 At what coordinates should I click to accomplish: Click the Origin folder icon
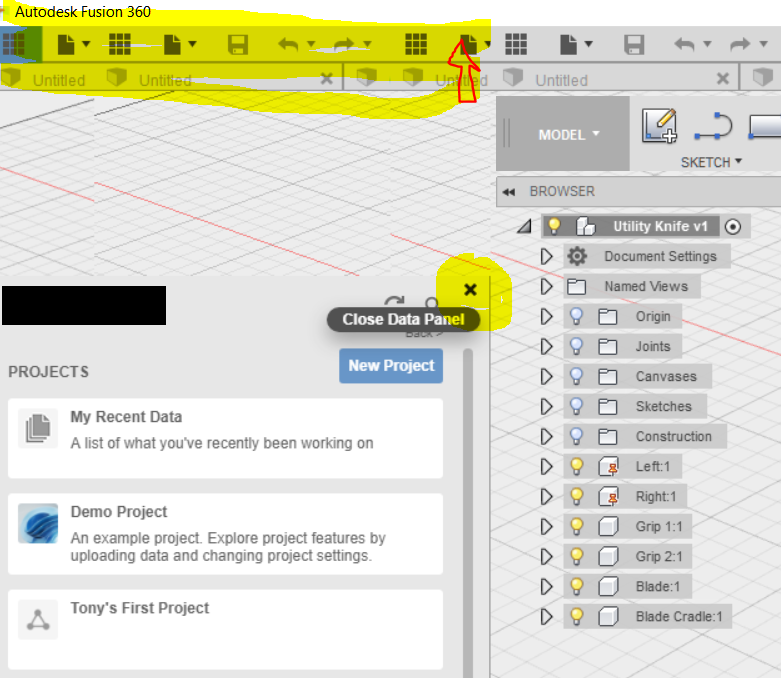coord(608,317)
